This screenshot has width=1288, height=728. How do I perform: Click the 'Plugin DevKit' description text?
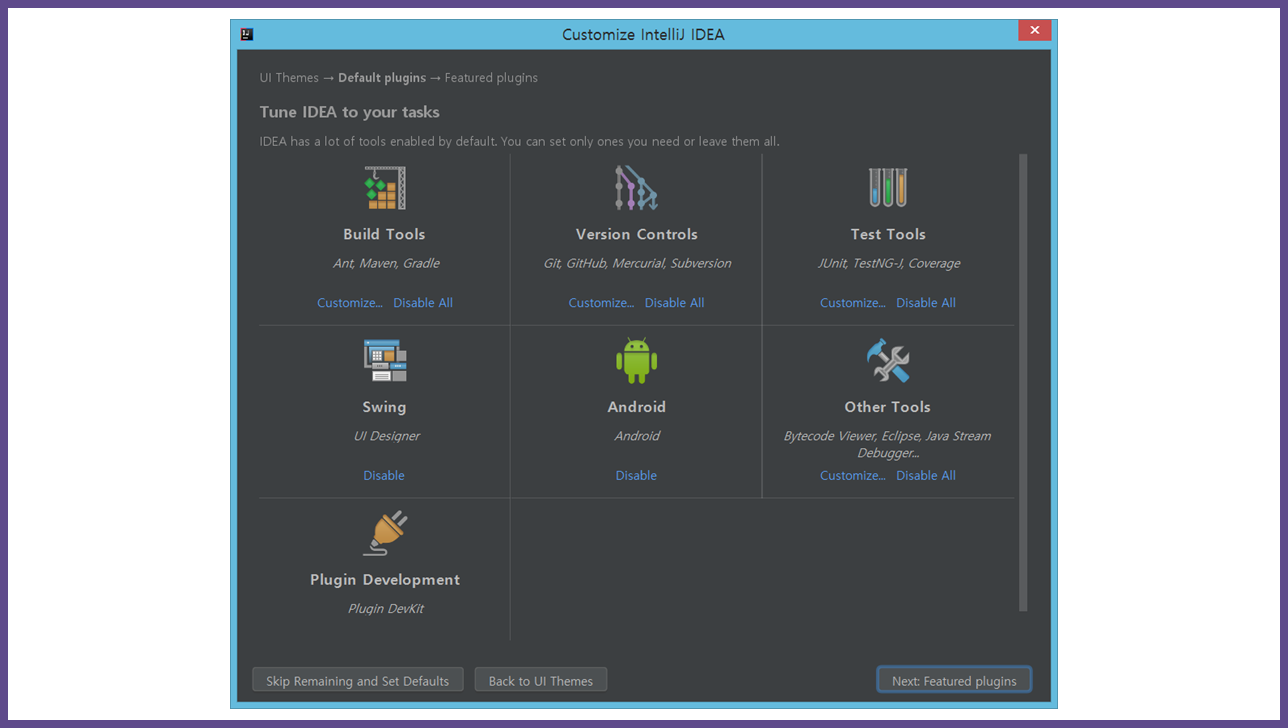(x=386, y=609)
